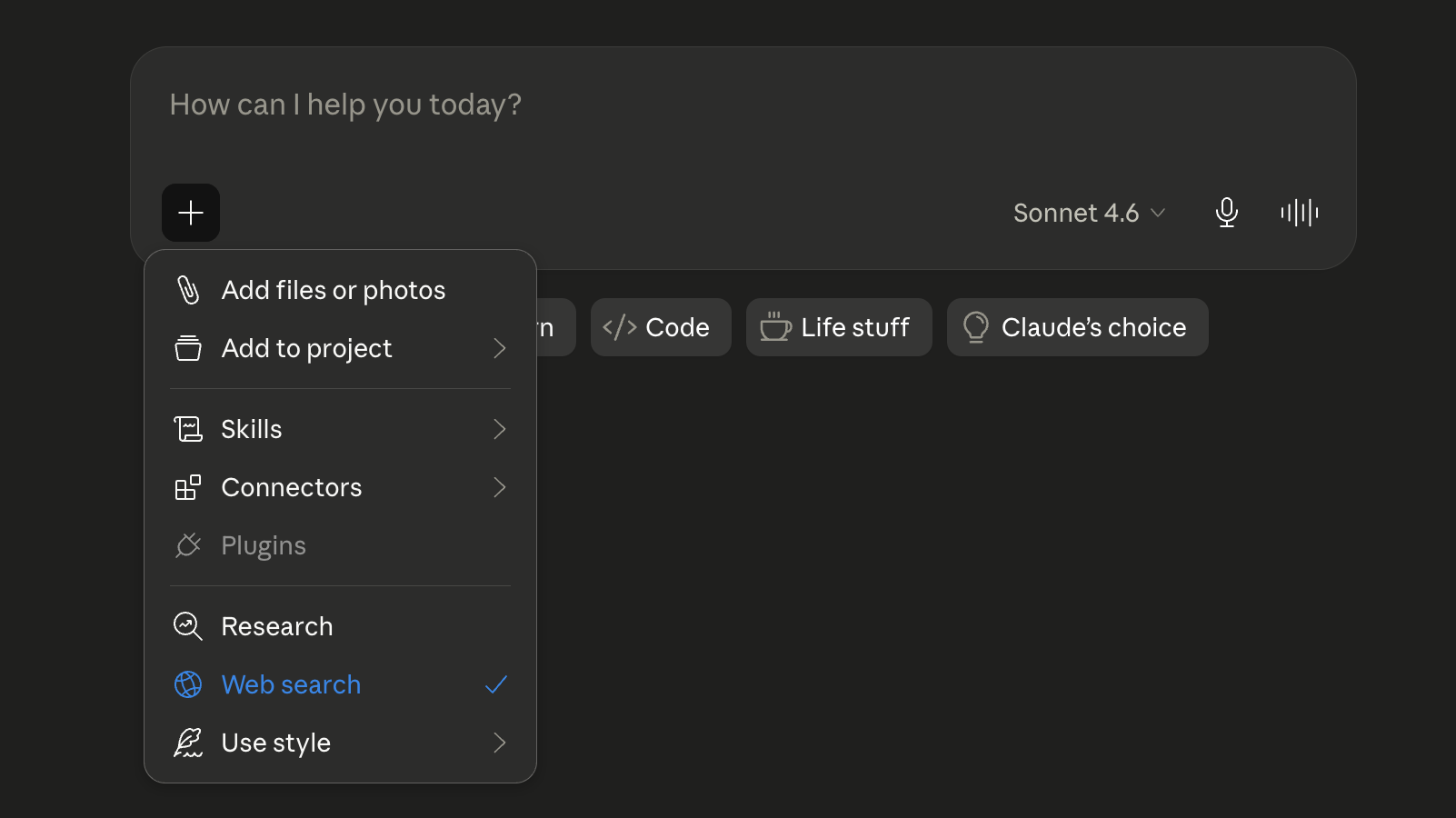Expand the Connectors submenu chevron
This screenshot has height=818, width=1456.
500,487
